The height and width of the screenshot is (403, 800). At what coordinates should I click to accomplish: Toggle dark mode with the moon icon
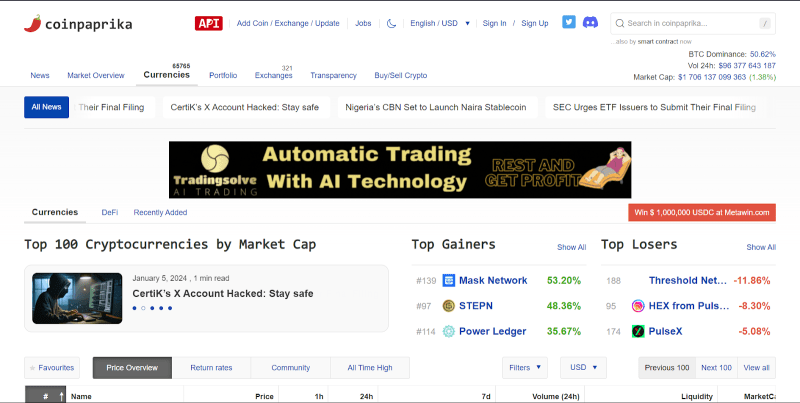click(x=391, y=23)
